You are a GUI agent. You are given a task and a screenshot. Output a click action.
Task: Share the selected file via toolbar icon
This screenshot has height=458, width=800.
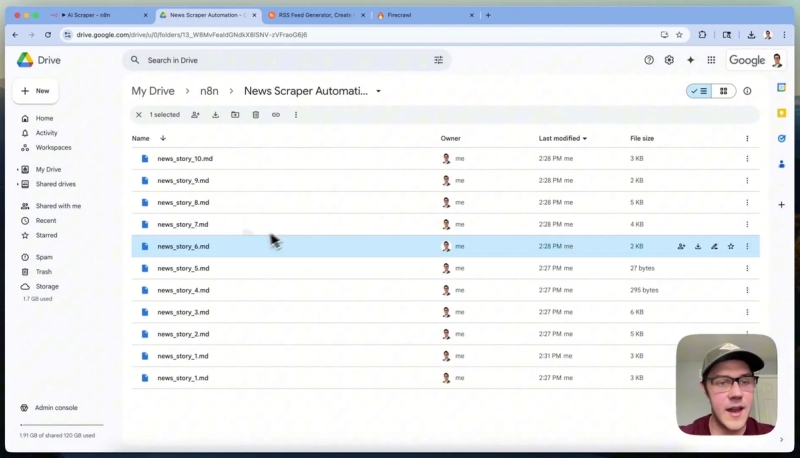click(195, 115)
